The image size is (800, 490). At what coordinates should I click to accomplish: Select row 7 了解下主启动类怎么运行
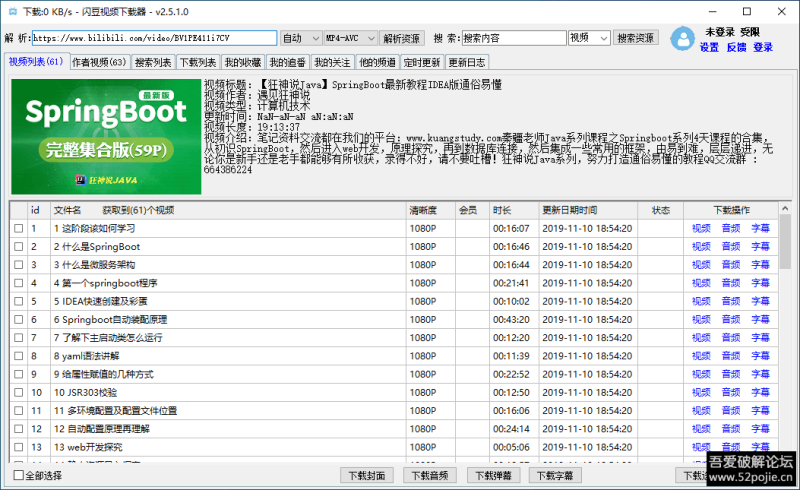coord(394,338)
